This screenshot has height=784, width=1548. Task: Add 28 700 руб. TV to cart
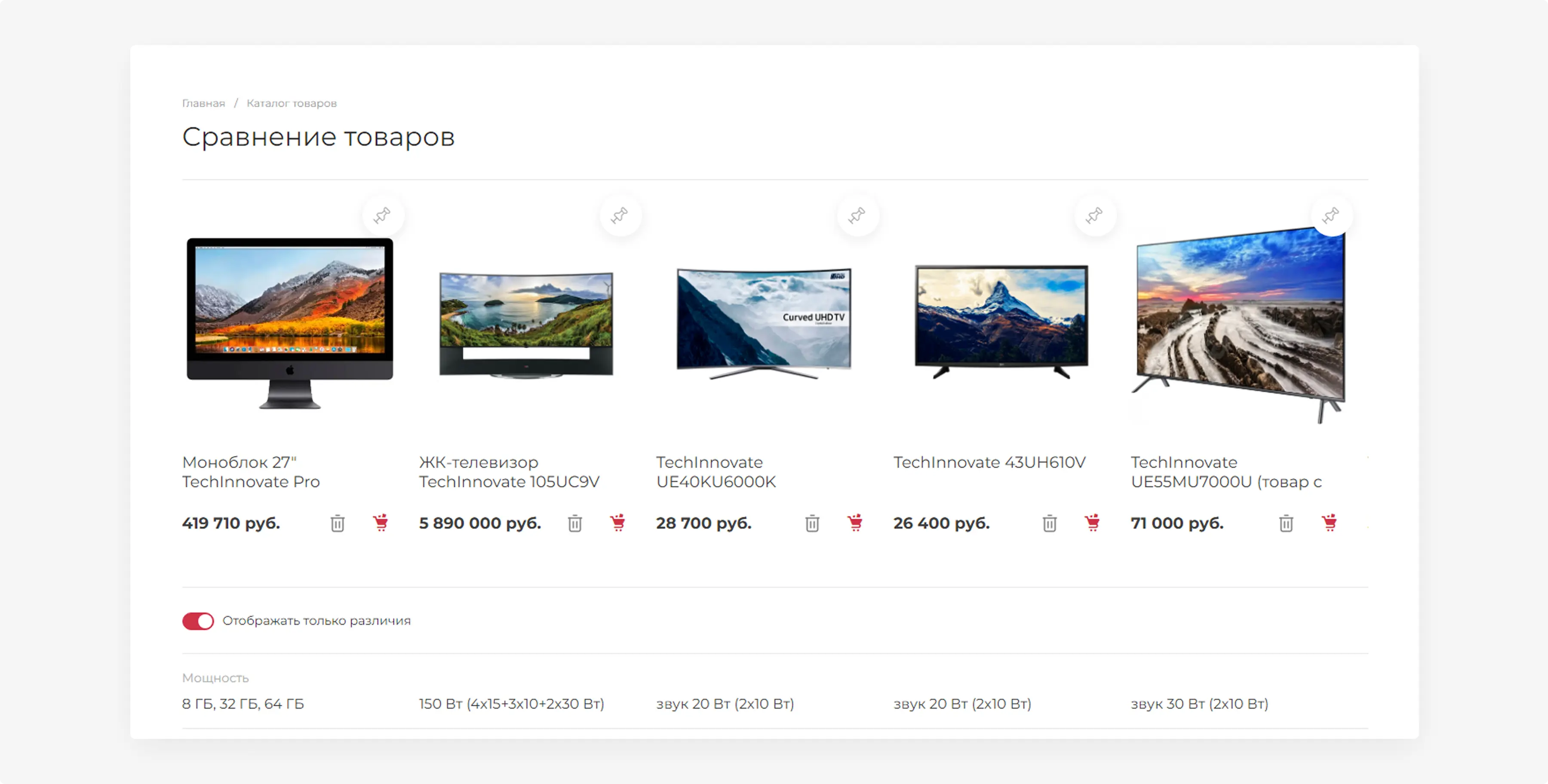point(855,523)
